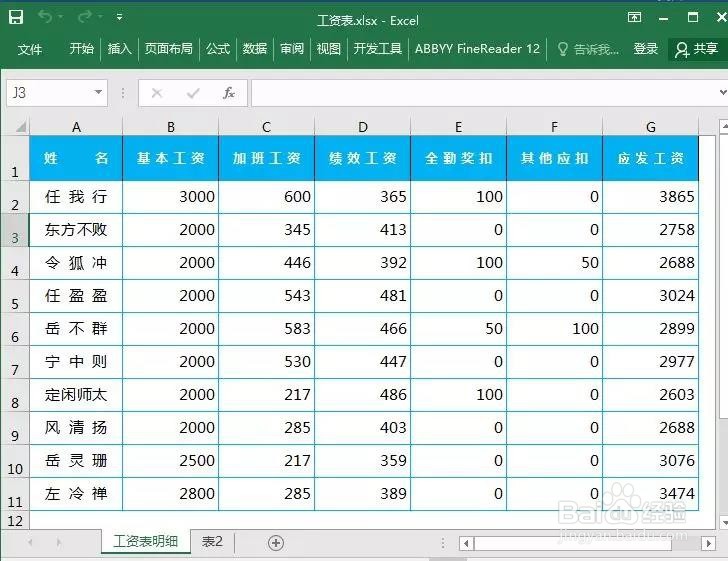
Task: Click the previous sheet navigation arrow
Action: pos(30,542)
